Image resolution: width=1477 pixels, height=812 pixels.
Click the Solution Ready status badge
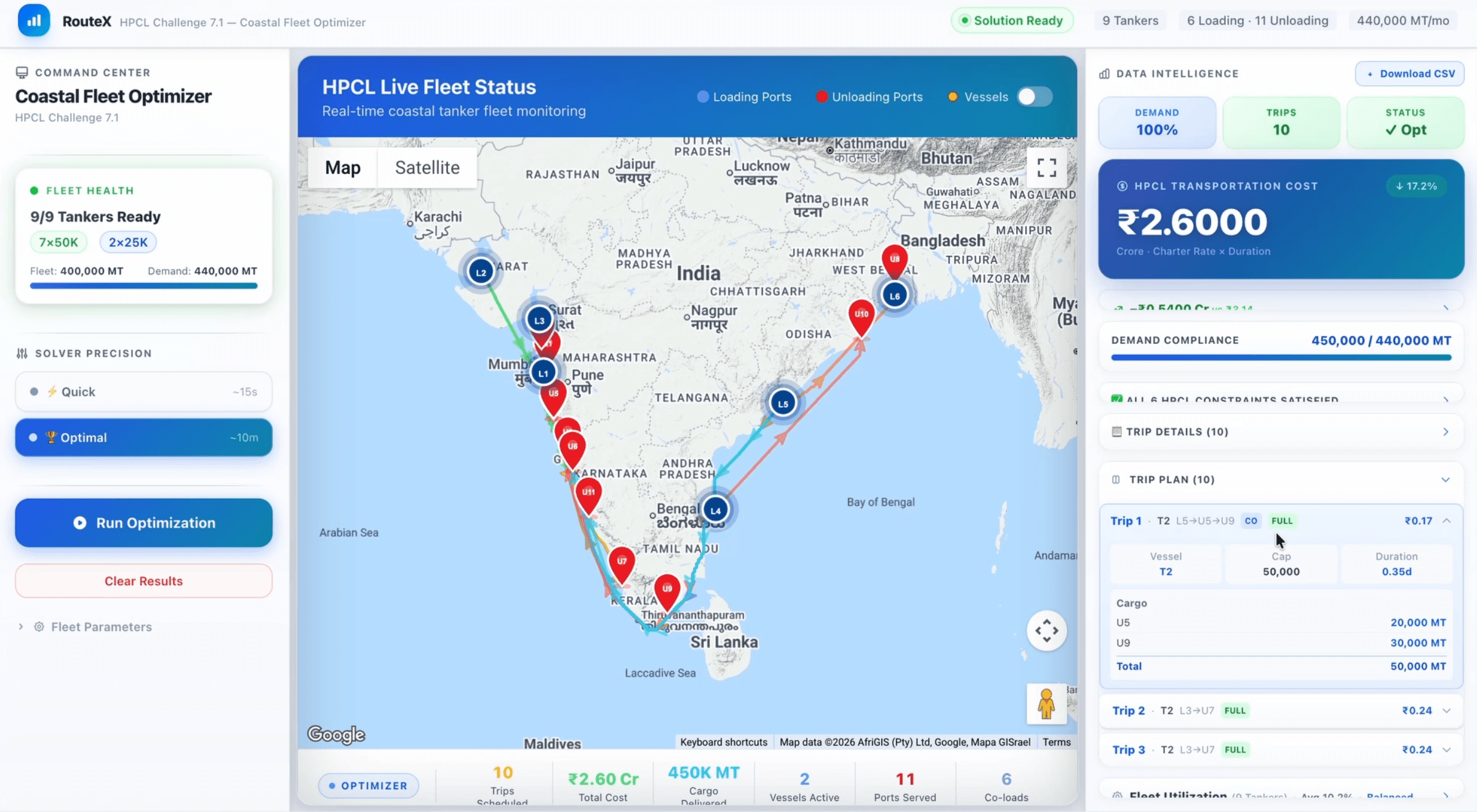(x=1012, y=20)
